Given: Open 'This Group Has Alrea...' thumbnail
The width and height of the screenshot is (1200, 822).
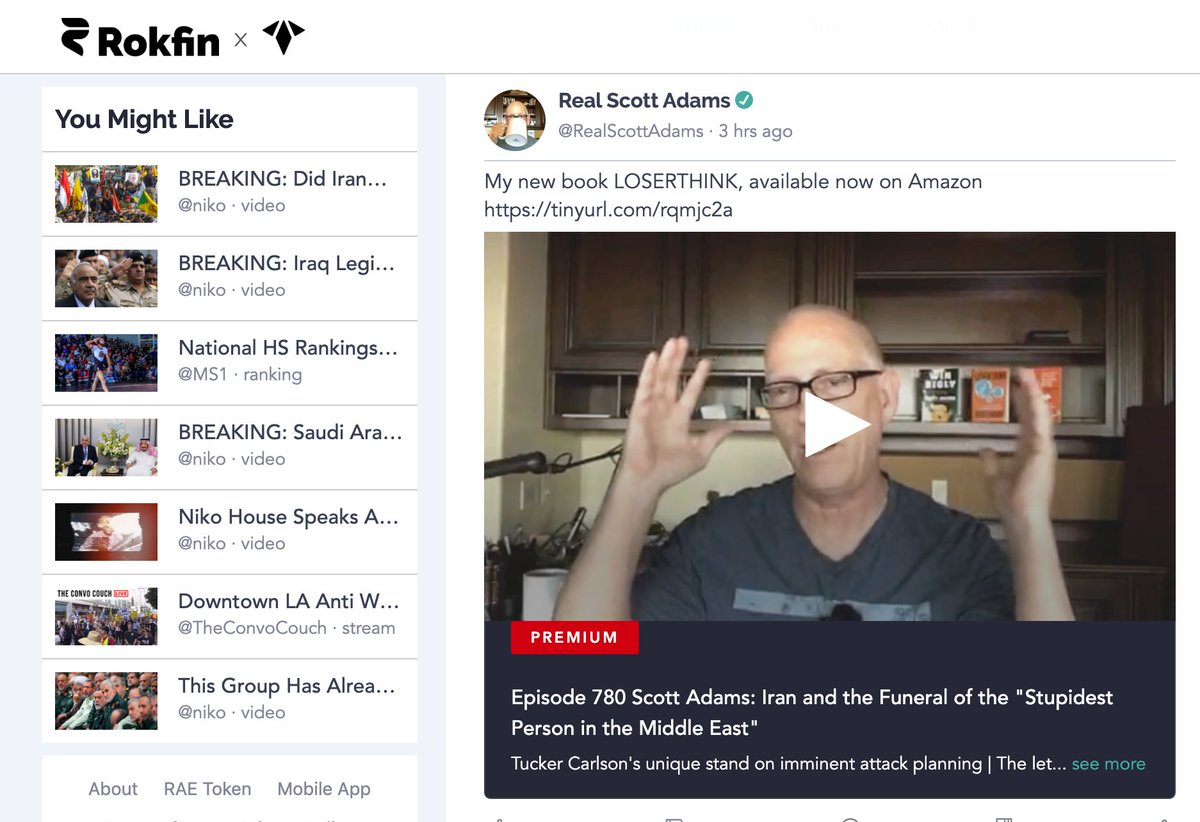Looking at the screenshot, I should (106, 701).
